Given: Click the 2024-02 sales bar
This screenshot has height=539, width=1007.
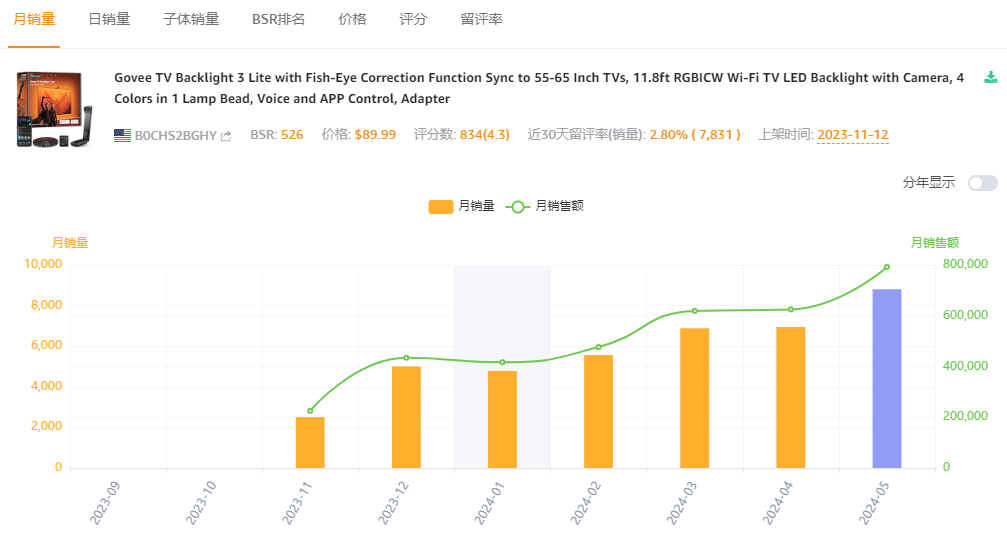Looking at the screenshot, I should pyautogui.click(x=599, y=411).
